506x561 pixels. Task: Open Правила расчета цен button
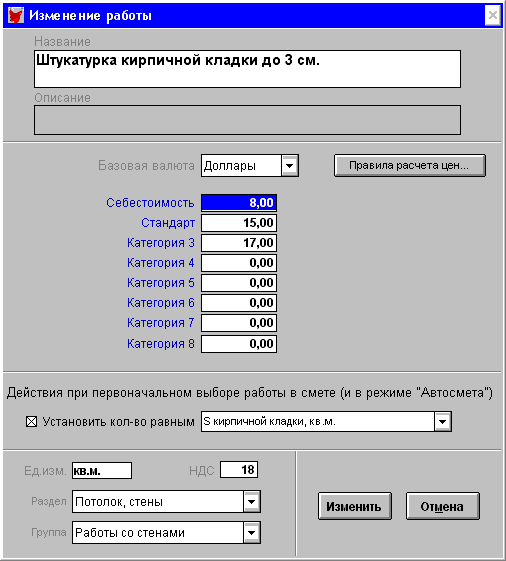410,165
